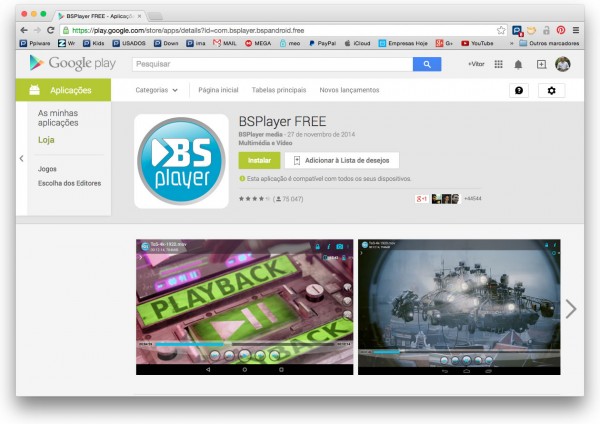Collapse sidebar with left chevron
The width and height of the screenshot is (600, 424).
pyautogui.click(x=21, y=158)
